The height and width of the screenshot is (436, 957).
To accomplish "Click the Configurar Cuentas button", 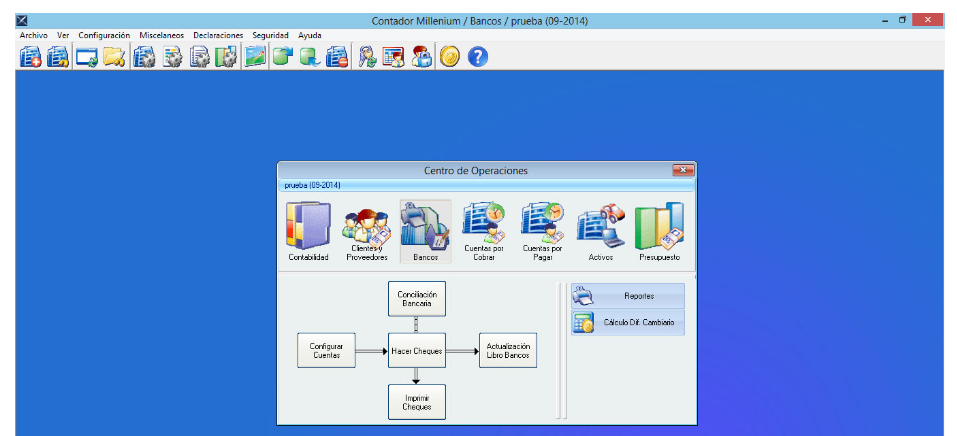I will click(326, 351).
